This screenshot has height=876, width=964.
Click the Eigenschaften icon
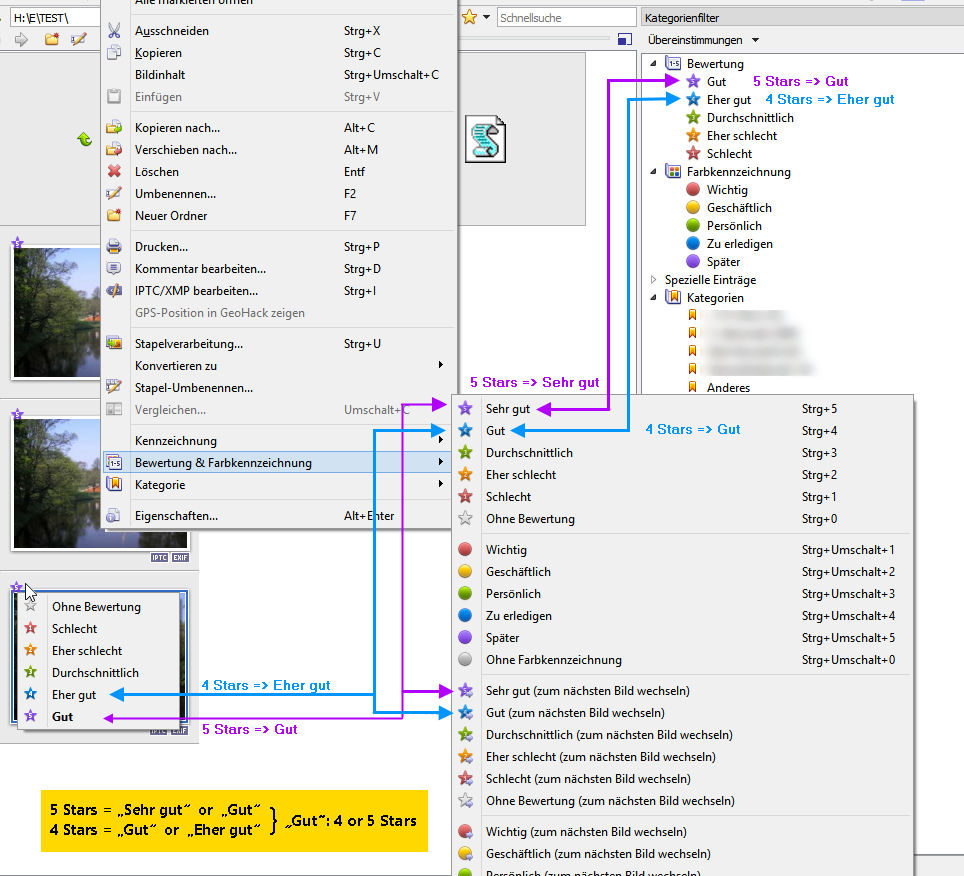[x=113, y=516]
